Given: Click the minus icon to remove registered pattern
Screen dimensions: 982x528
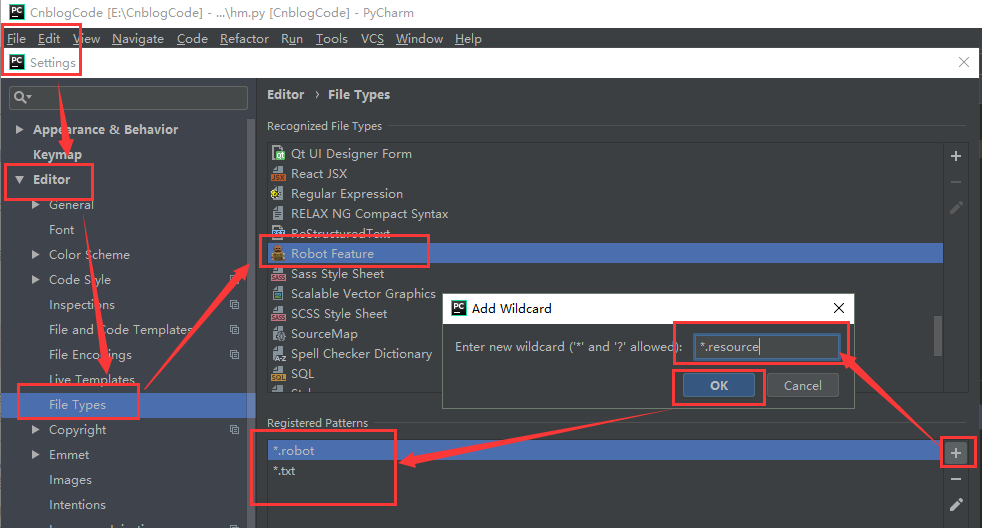Looking at the screenshot, I should pyautogui.click(x=956, y=480).
